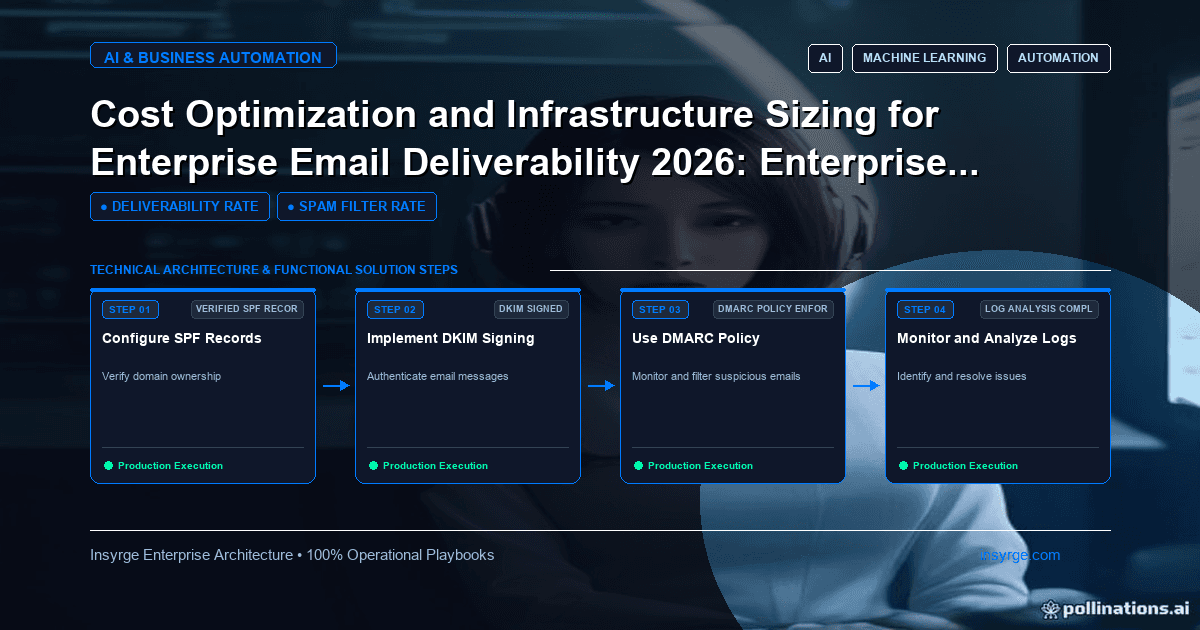The image size is (1200, 630).
Task: Click green status dot in SPF card
Action: tap(108, 465)
